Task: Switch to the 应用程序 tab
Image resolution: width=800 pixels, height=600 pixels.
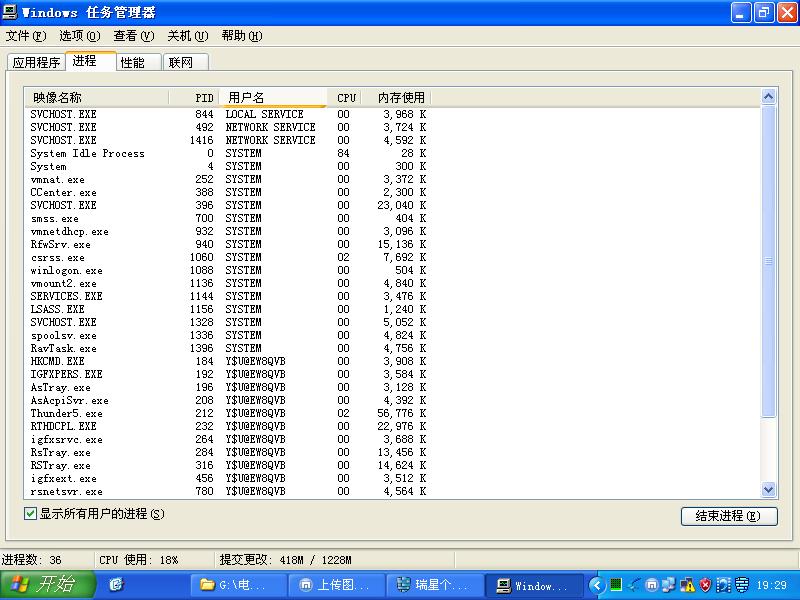Action: (36, 62)
